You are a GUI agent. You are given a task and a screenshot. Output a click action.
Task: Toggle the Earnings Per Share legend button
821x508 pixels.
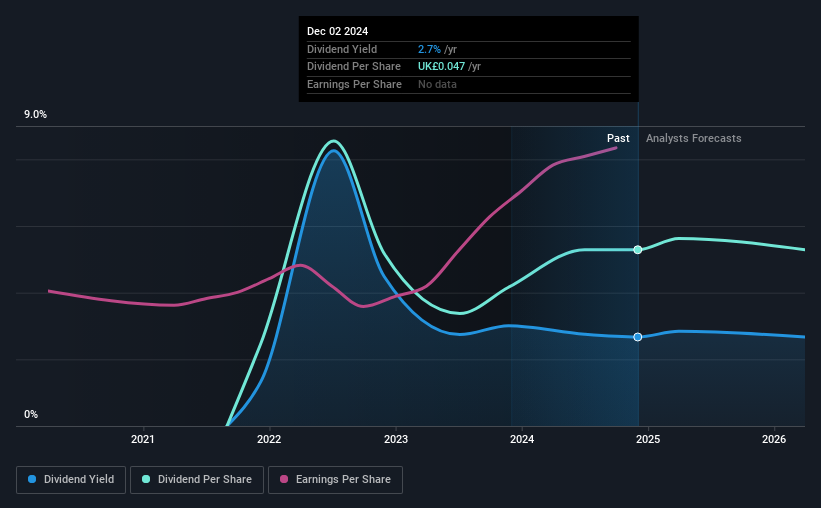[335, 480]
